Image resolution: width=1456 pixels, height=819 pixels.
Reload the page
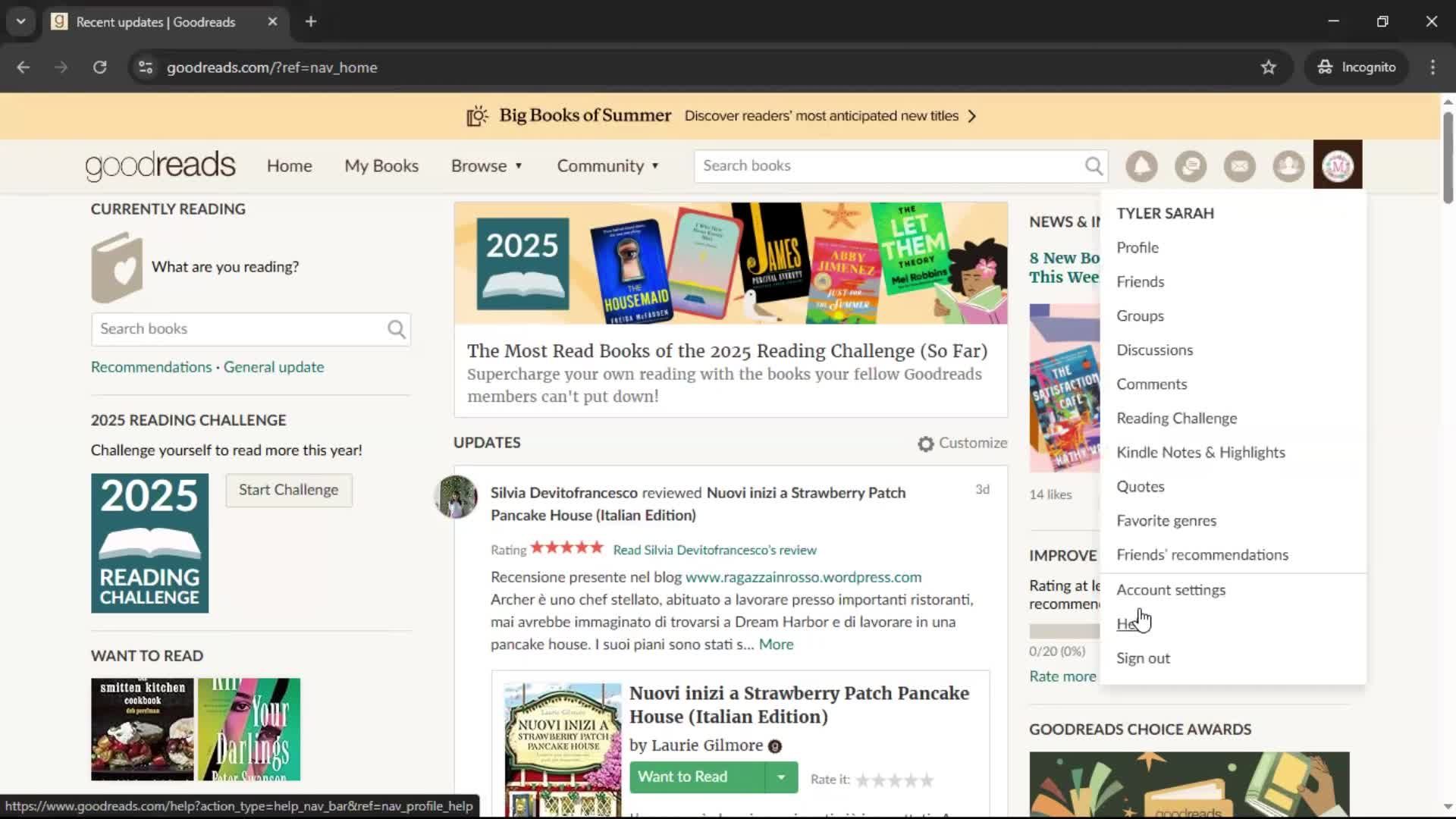[100, 67]
